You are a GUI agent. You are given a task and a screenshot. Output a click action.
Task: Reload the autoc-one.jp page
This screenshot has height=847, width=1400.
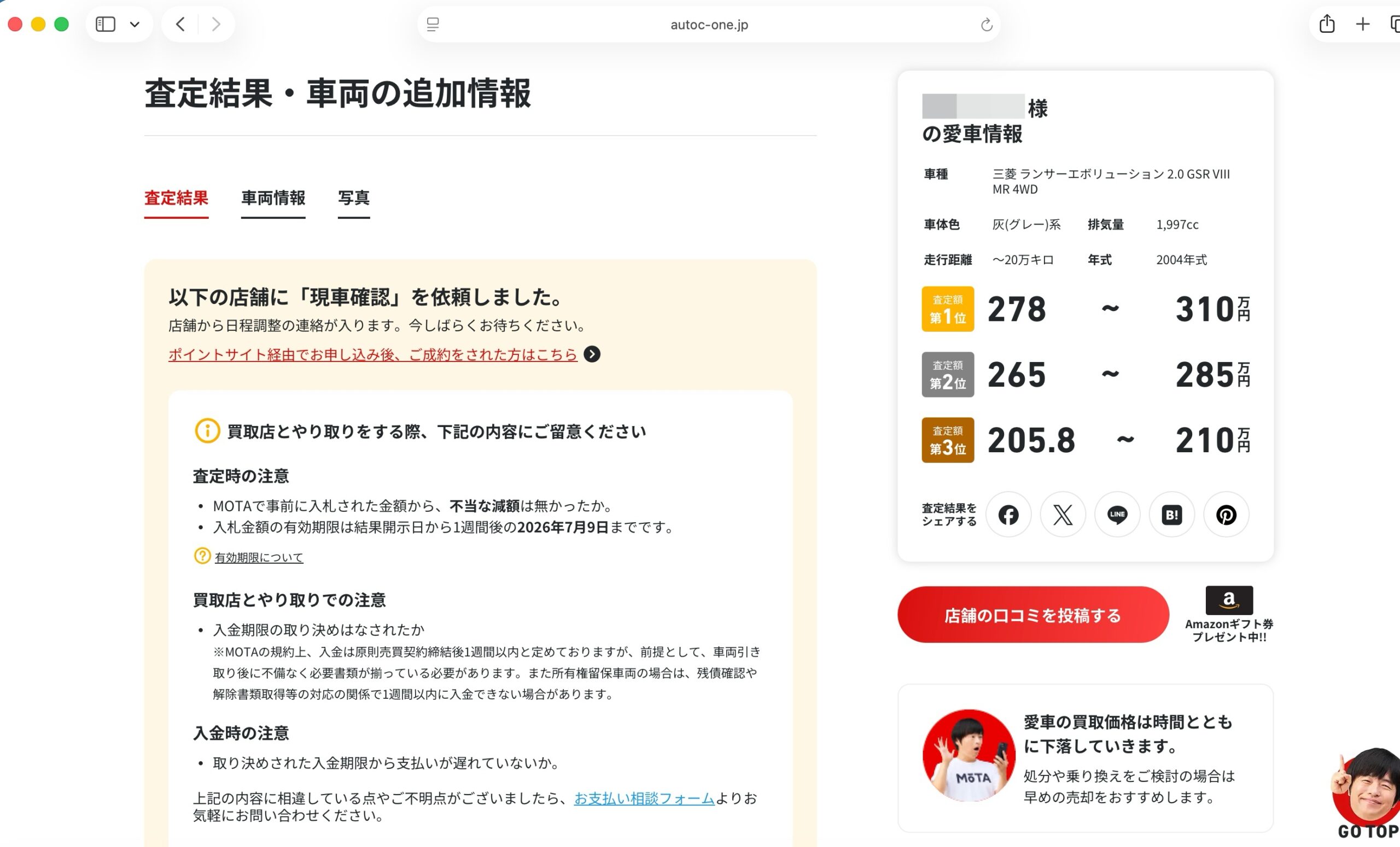point(987,25)
